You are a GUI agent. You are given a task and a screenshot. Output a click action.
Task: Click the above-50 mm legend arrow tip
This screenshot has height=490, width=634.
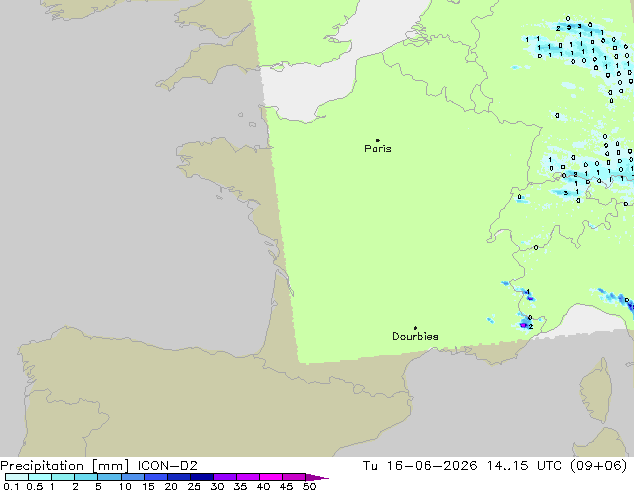317,477
